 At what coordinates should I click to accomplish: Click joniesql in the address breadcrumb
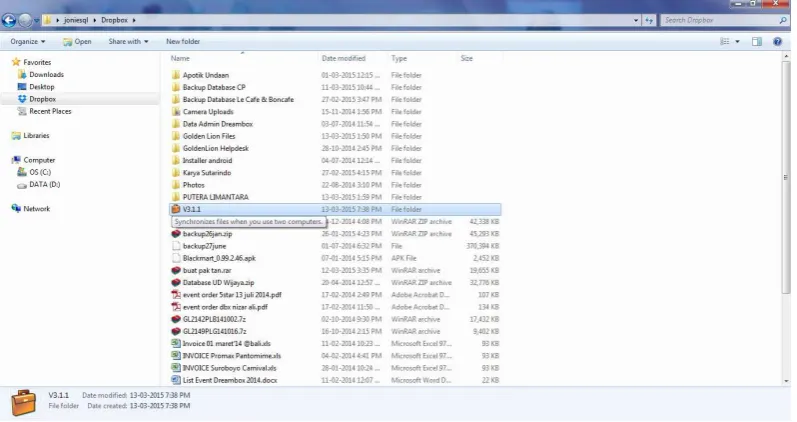click(76, 20)
